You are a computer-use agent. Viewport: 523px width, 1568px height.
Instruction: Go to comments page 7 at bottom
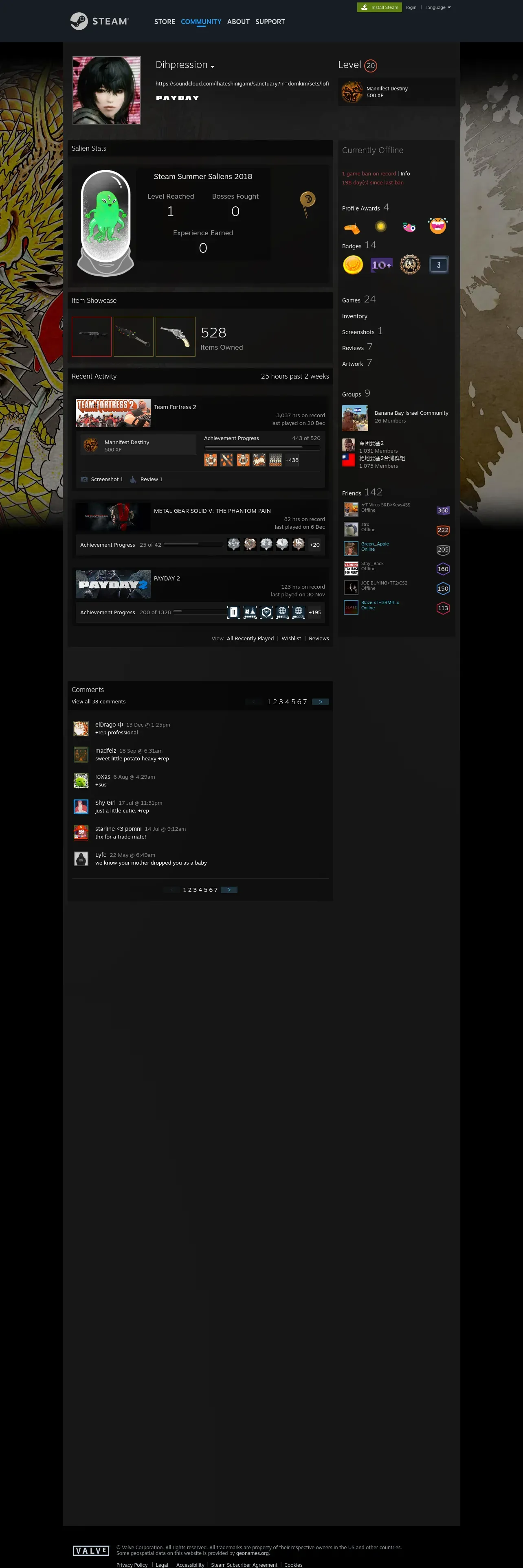[x=215, y=890]
